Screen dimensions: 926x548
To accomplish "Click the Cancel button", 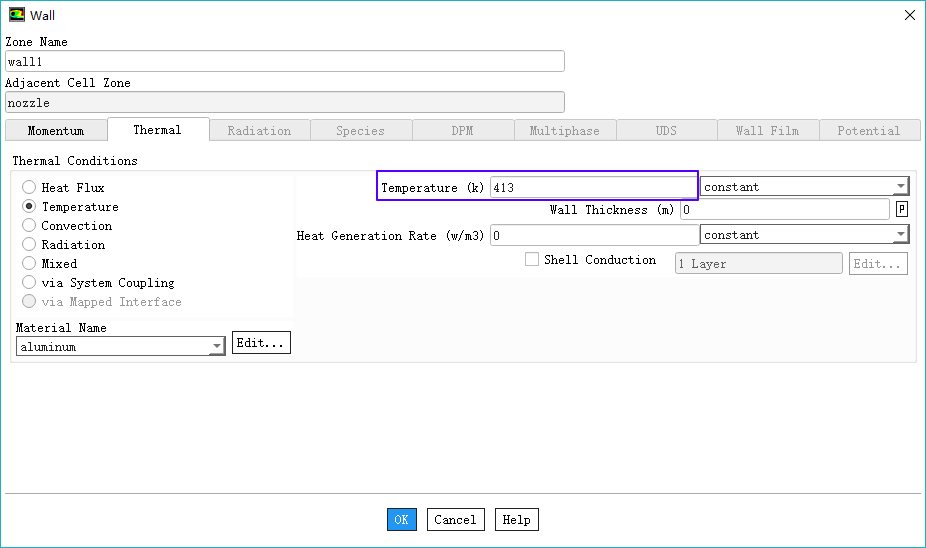I will pyautogui.click(x=455, y=520).
